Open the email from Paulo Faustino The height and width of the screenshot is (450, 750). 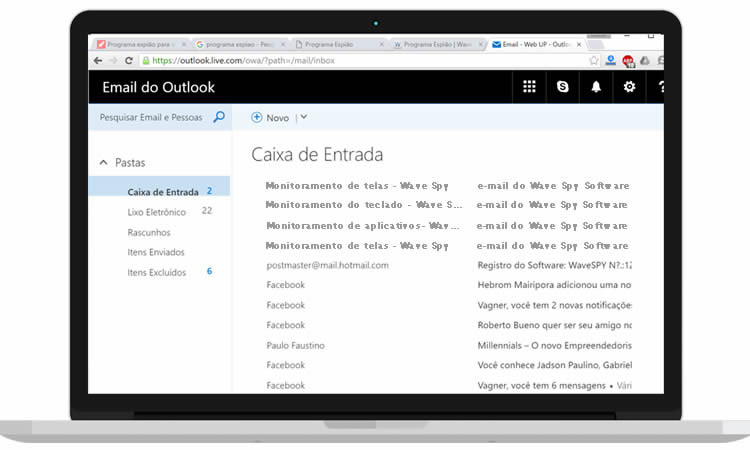point(295,345)
